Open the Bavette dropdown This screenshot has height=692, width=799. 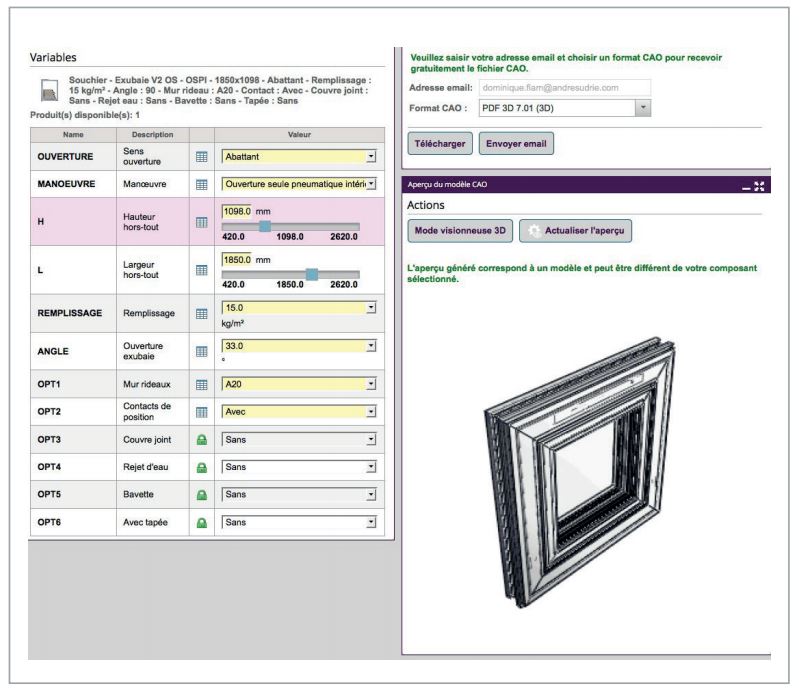[x=299, y=494]
